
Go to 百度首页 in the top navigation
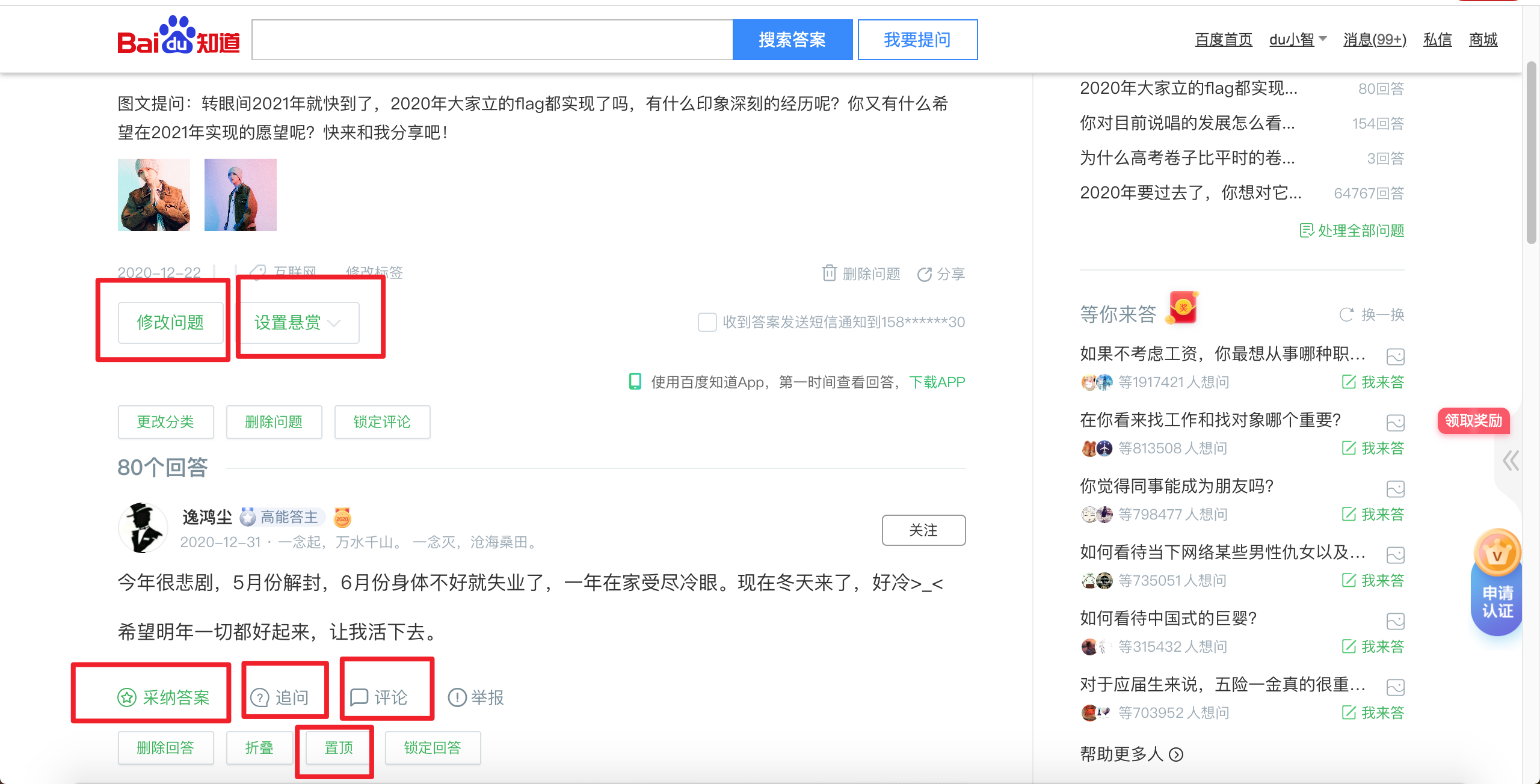(x=1222, y=38)
